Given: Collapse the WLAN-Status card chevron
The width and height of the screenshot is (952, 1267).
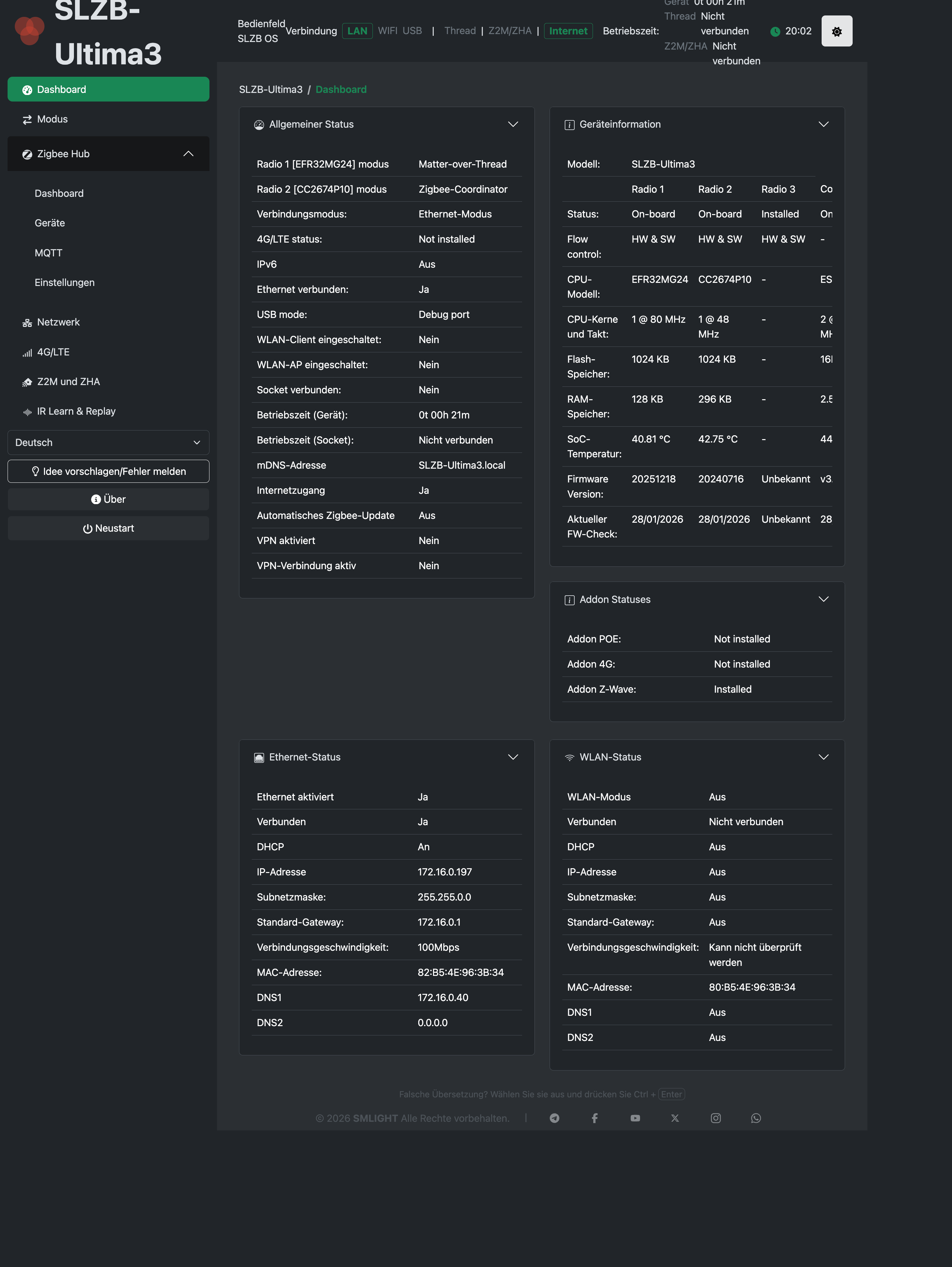Looking at the screenshot, I should (x=823, y=757).
